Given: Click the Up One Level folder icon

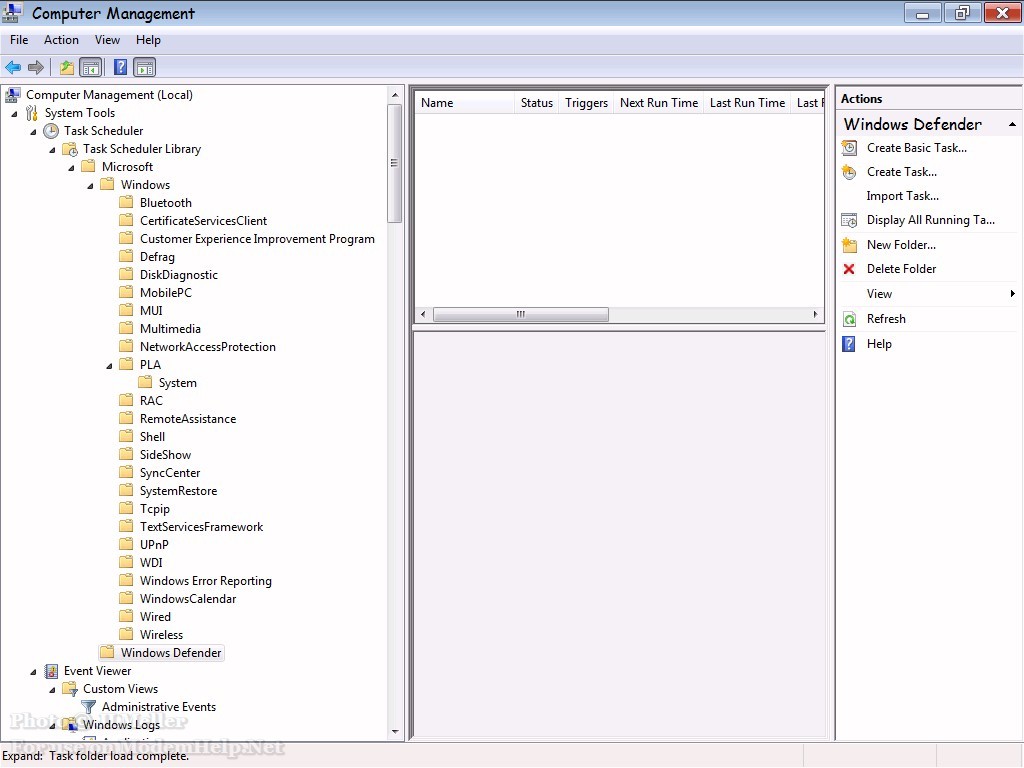Looking at the screenshot, I should point(67,67).
